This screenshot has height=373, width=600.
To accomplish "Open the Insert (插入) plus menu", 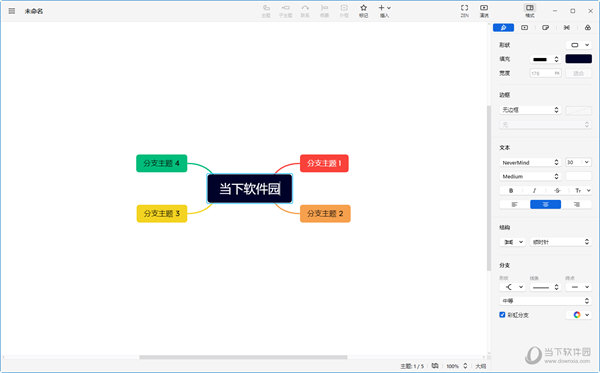I will (x=384, y=11).
